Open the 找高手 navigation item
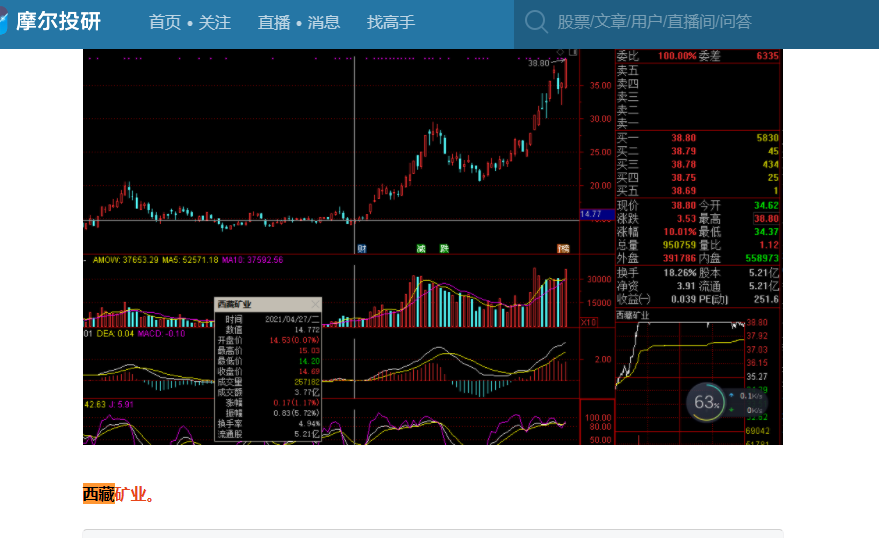Viewport: 879px width, 538px height. (391, 22)
